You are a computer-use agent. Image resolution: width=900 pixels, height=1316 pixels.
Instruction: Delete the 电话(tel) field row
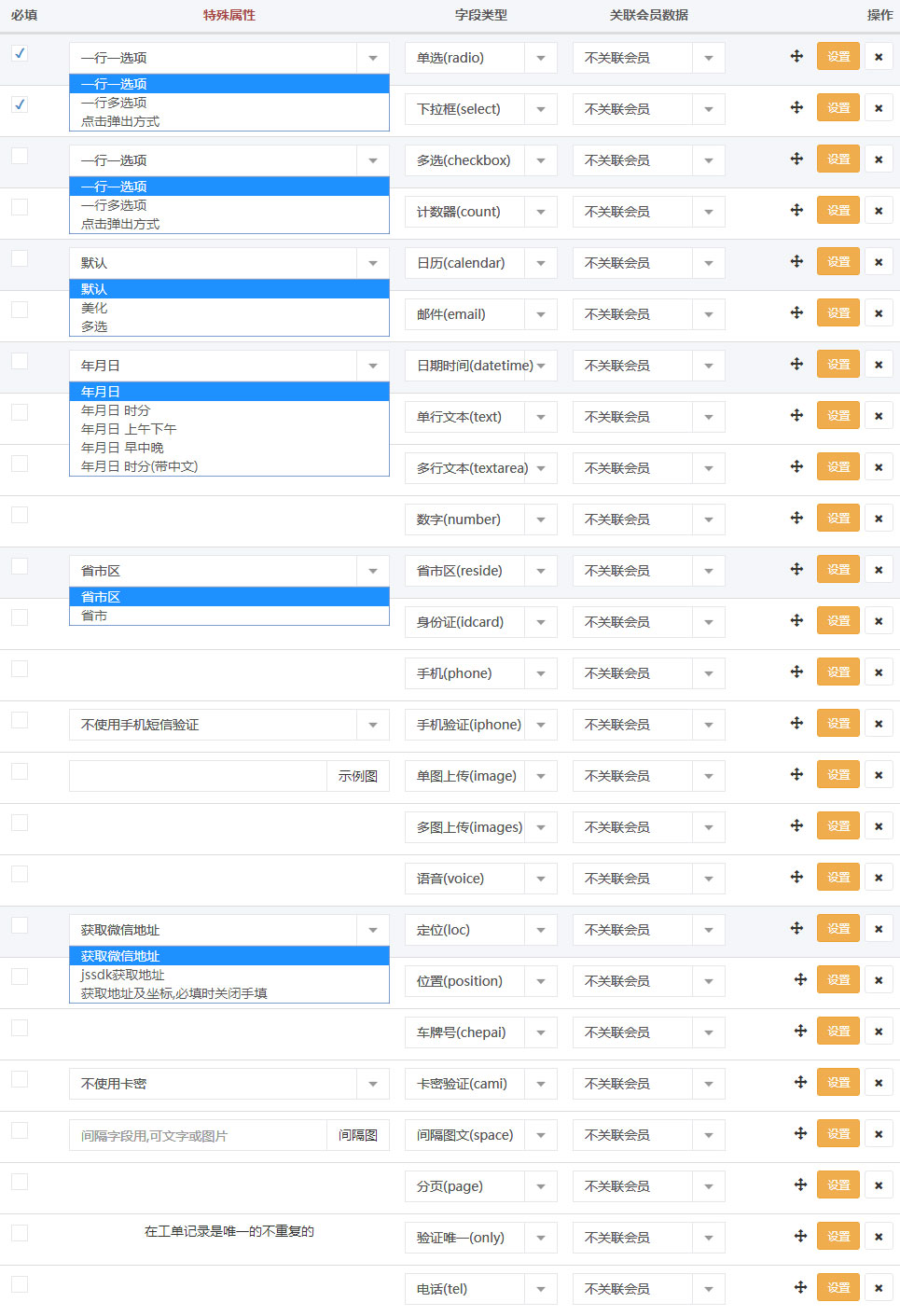878,1287
